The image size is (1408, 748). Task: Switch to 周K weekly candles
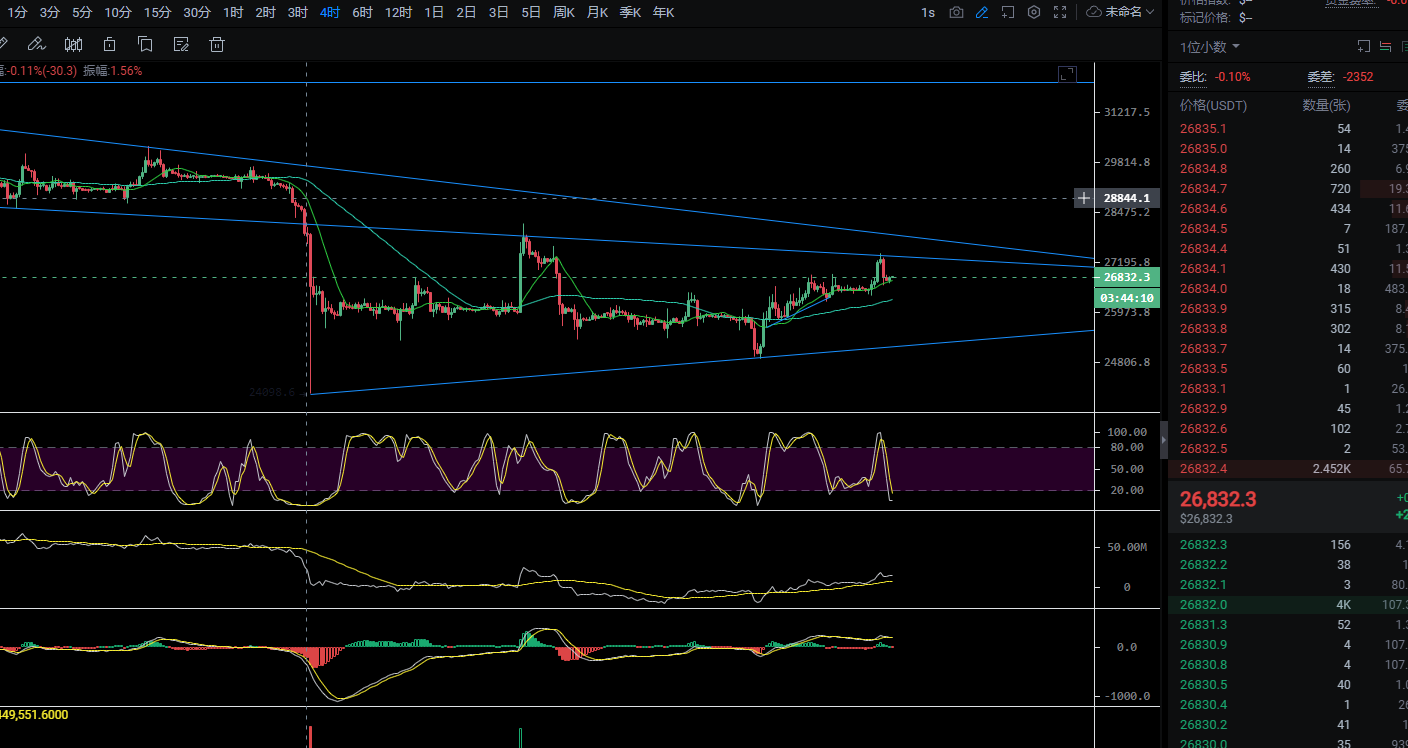[x=564, y=12]
